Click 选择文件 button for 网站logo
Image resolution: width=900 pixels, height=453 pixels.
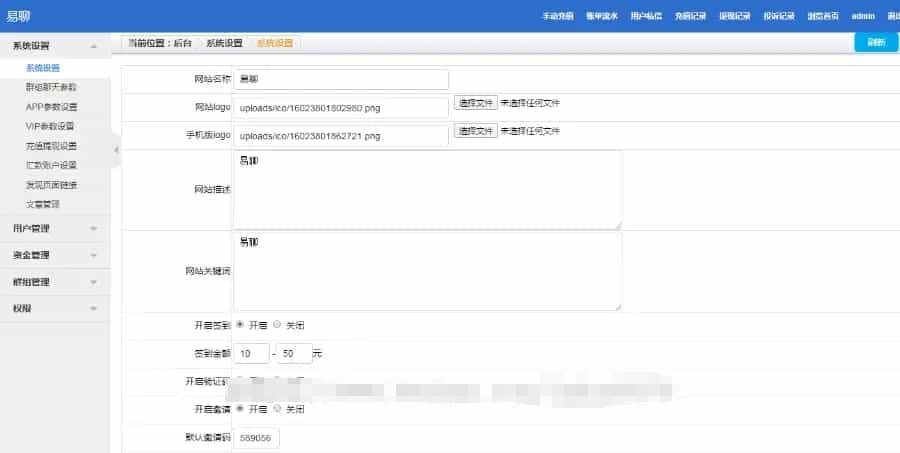coord(476,103)
